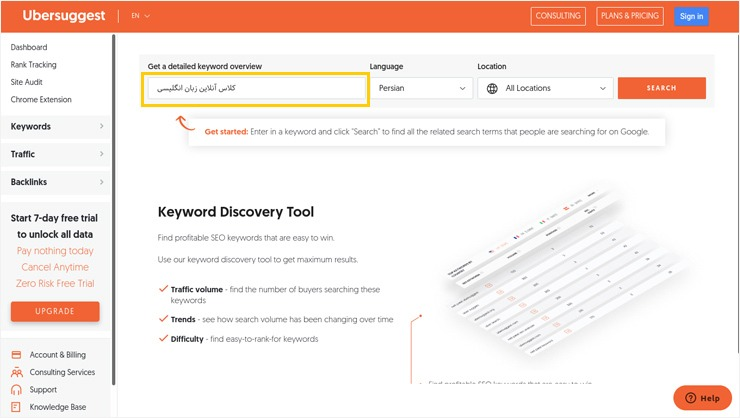Open Rank Tracking in sidebar

point(34,65)
